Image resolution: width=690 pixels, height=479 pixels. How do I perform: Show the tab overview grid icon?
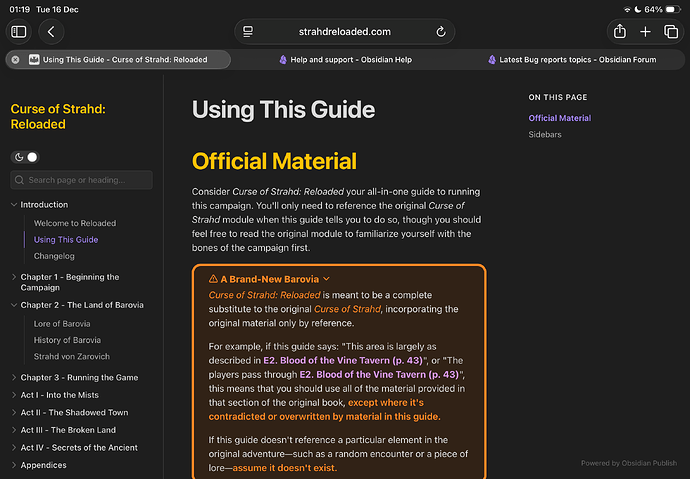point(670,32)
